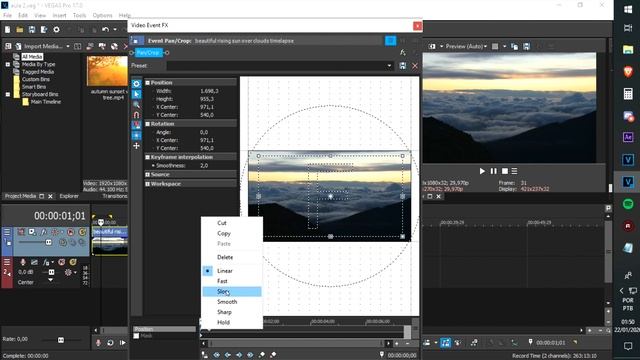Select the Show Properties tool in Pan/Crop sidebar
This screenshot has height=360, width=640.
(136, 84)
